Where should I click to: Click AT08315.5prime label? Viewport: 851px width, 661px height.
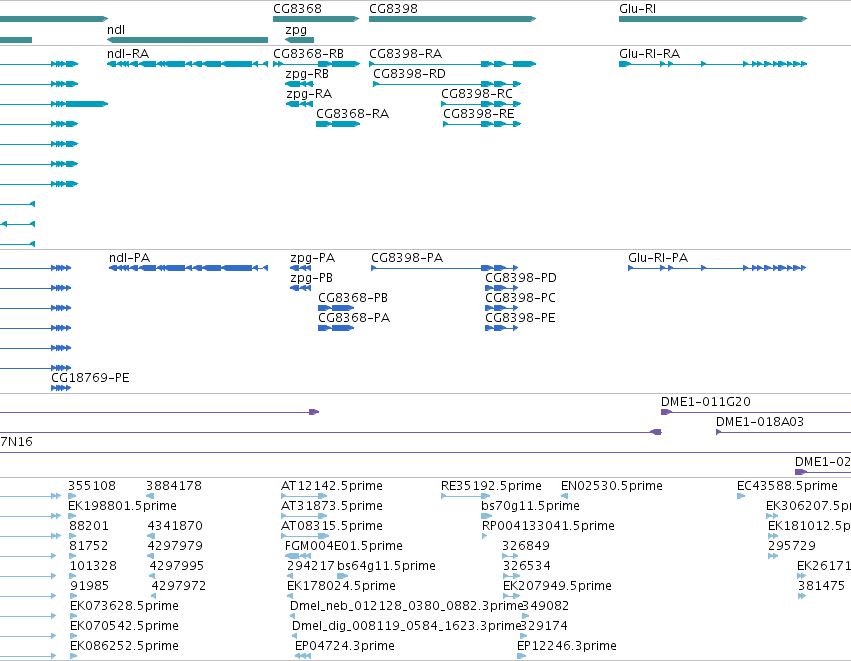point(332,526)
